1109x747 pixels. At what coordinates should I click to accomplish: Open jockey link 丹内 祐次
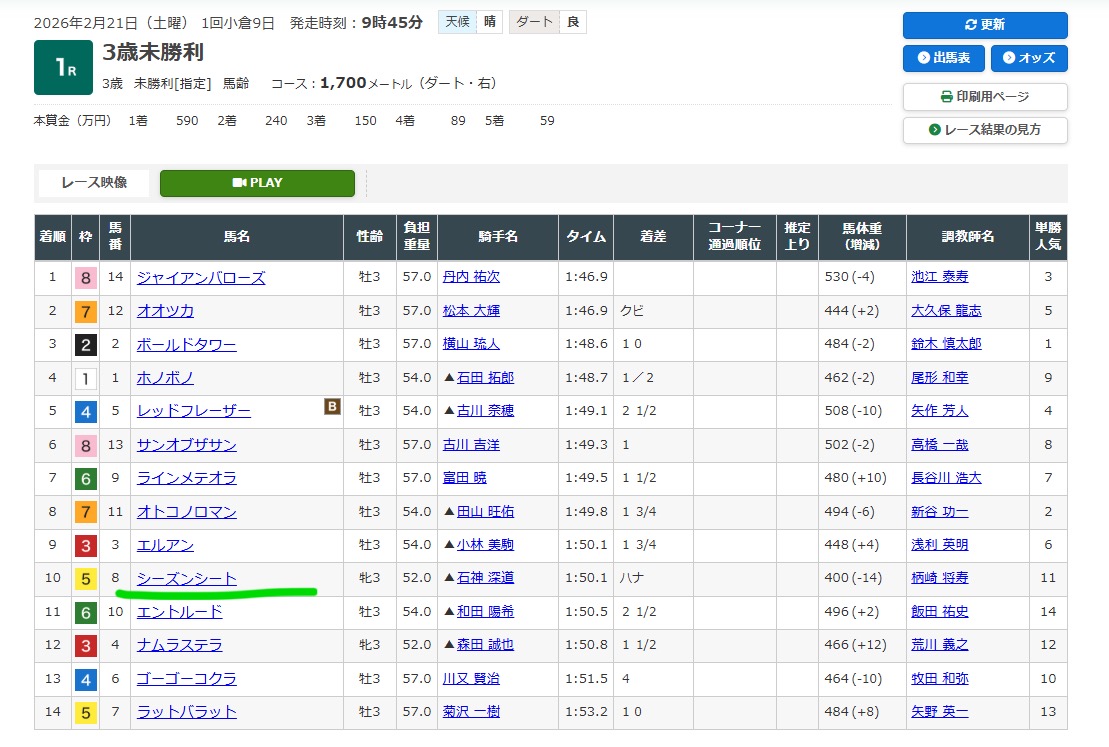click(471, 278)
